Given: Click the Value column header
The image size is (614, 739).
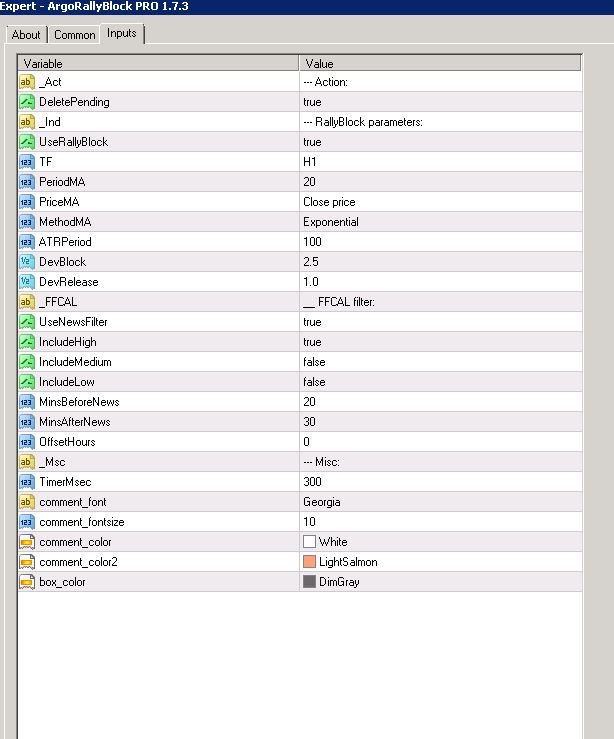Looking at the screenshot, I should pos(440,64).
